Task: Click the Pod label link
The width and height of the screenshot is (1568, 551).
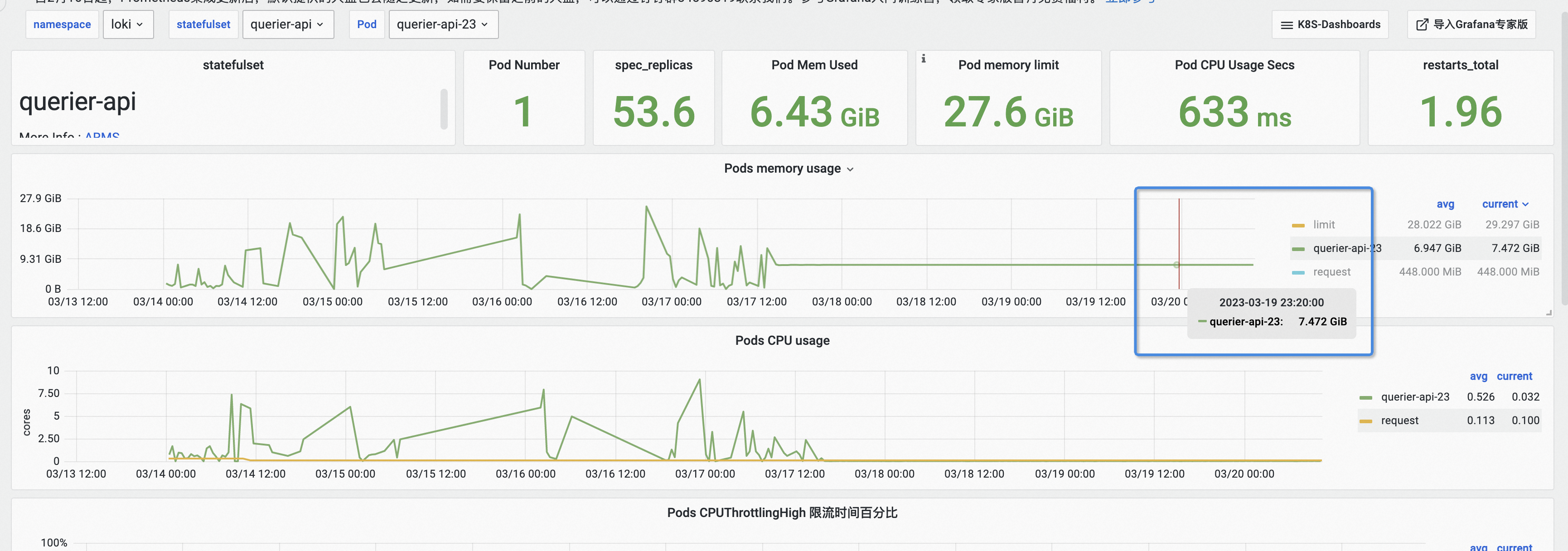Action: (367, 24)
